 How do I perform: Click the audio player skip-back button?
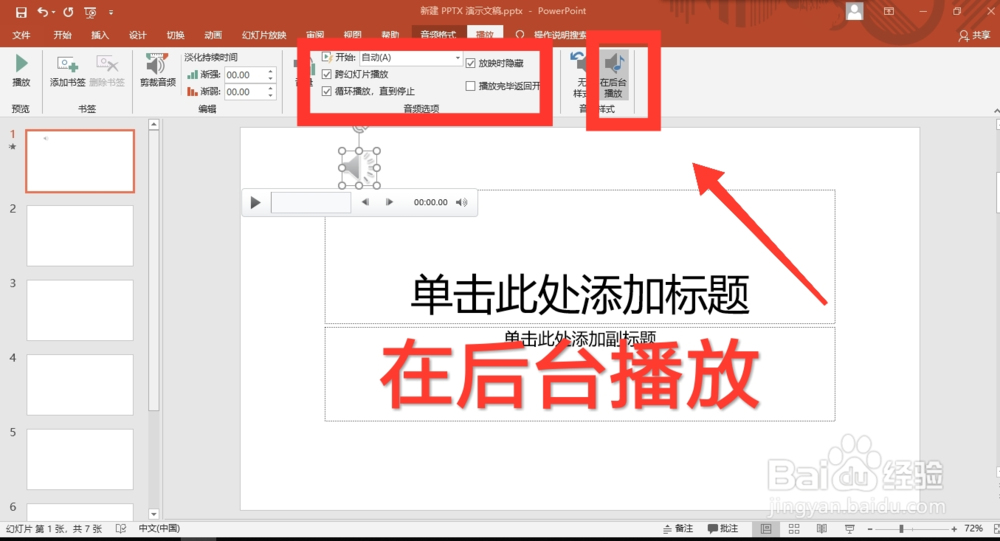[x=365, y=202]
